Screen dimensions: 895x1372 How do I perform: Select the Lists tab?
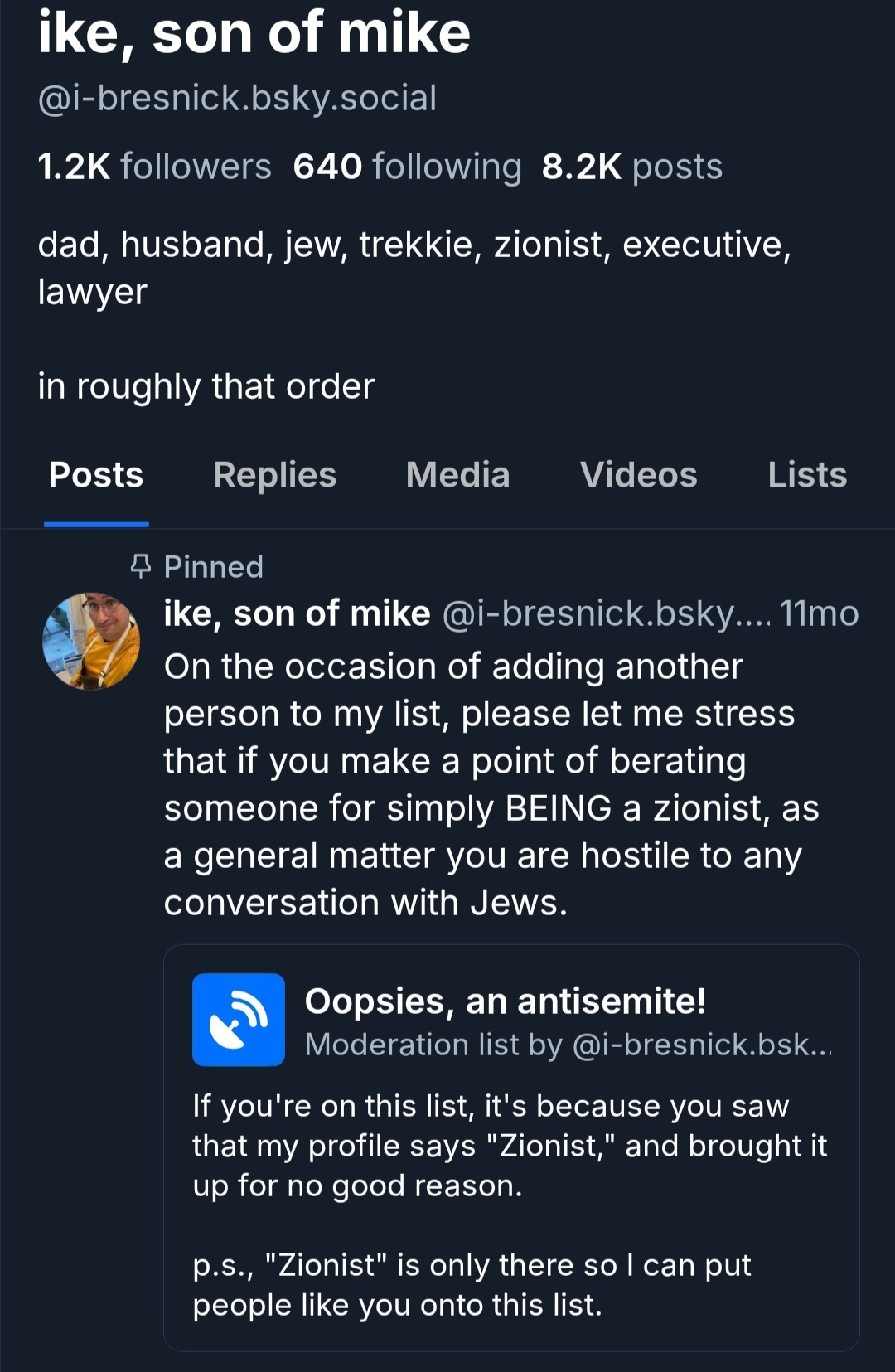pyautogui.click(x=806, y=475)
